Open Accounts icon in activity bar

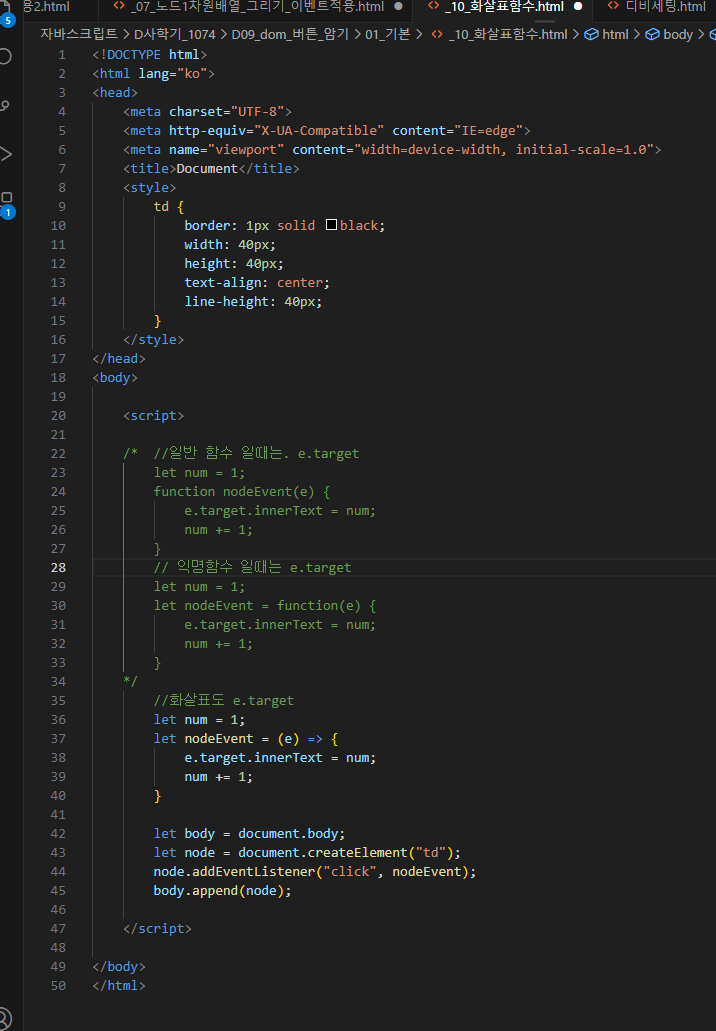[x=6, y=1019]
